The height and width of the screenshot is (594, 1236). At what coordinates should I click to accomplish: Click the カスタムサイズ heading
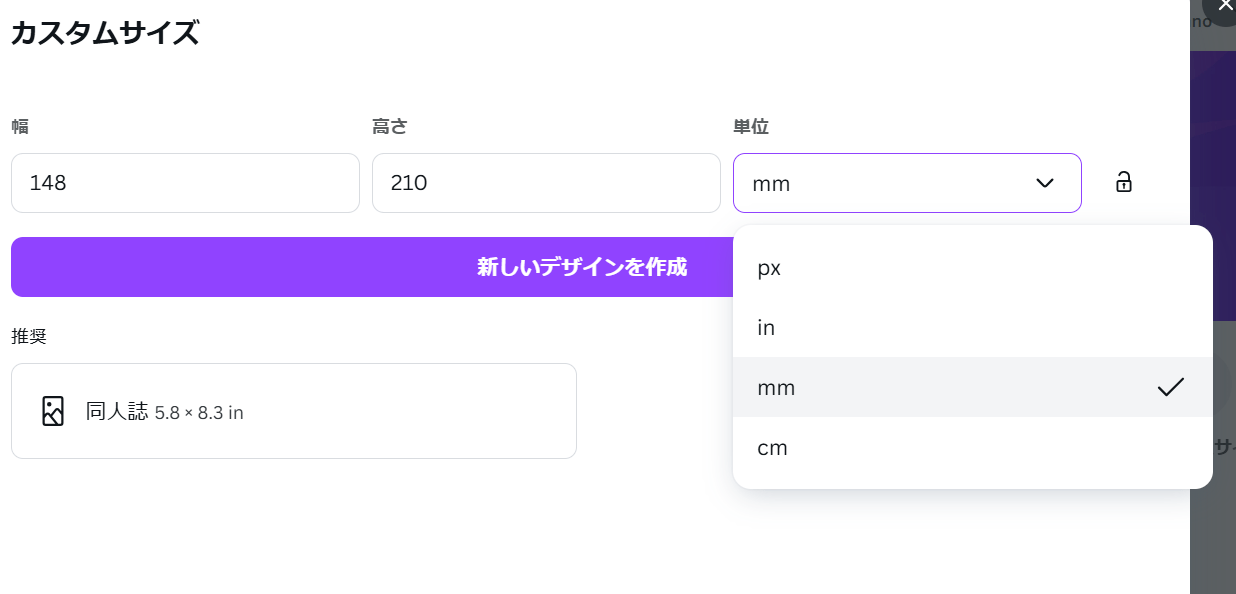(x=105, y=33)
